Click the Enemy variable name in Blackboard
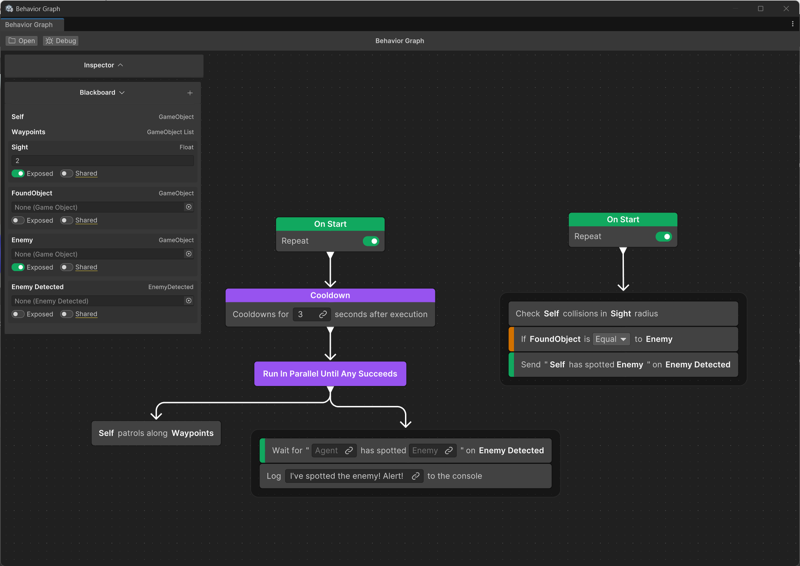Screen dimensions: 800x566 click(22, 240)
